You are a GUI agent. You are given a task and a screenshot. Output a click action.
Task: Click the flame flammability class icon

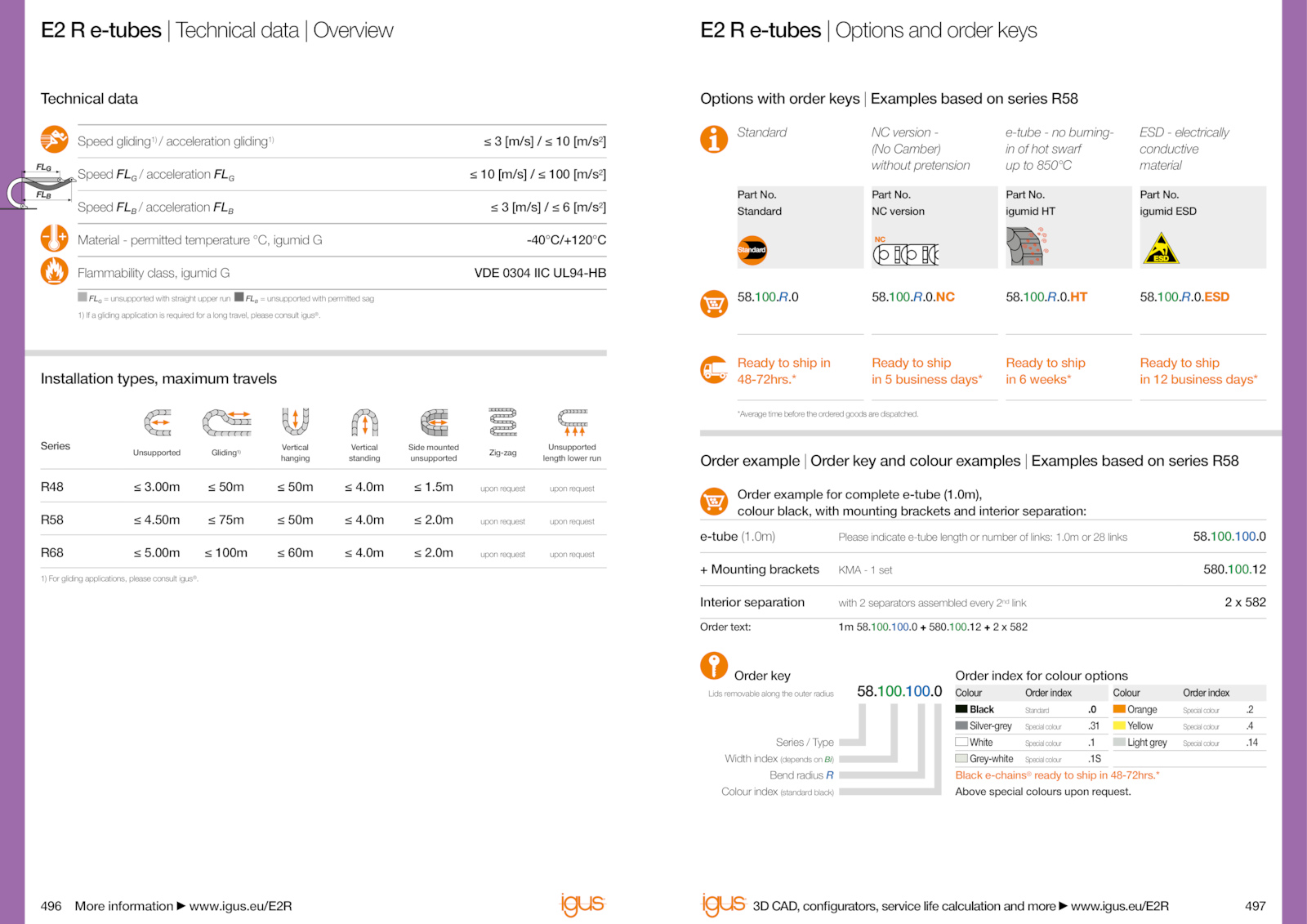pos(54,271)
